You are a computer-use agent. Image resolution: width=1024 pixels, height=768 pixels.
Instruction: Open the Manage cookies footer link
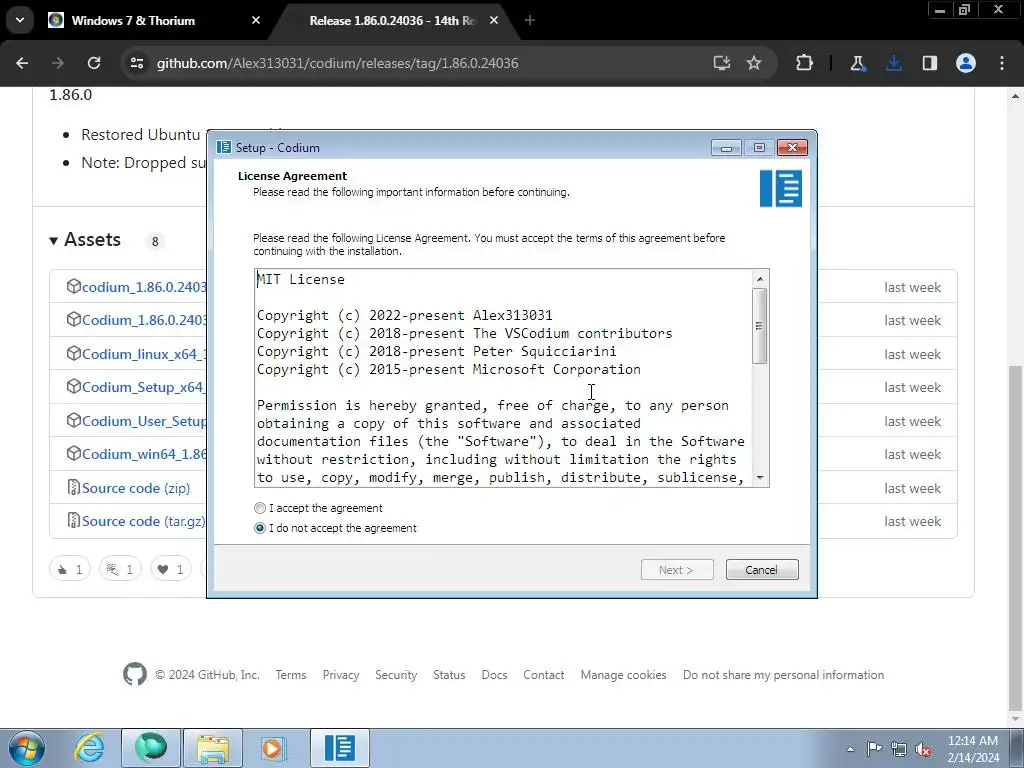(x=624, y=675)
